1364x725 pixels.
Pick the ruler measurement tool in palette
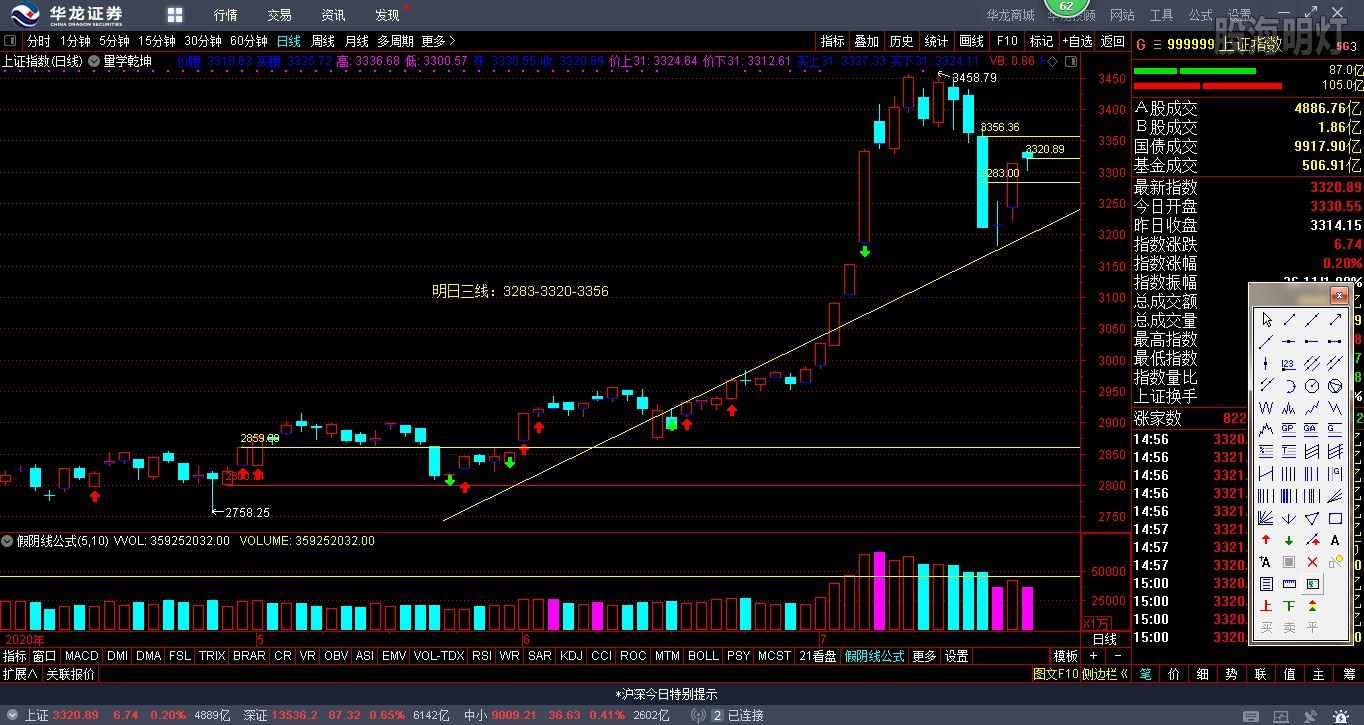click(1289, 584)
